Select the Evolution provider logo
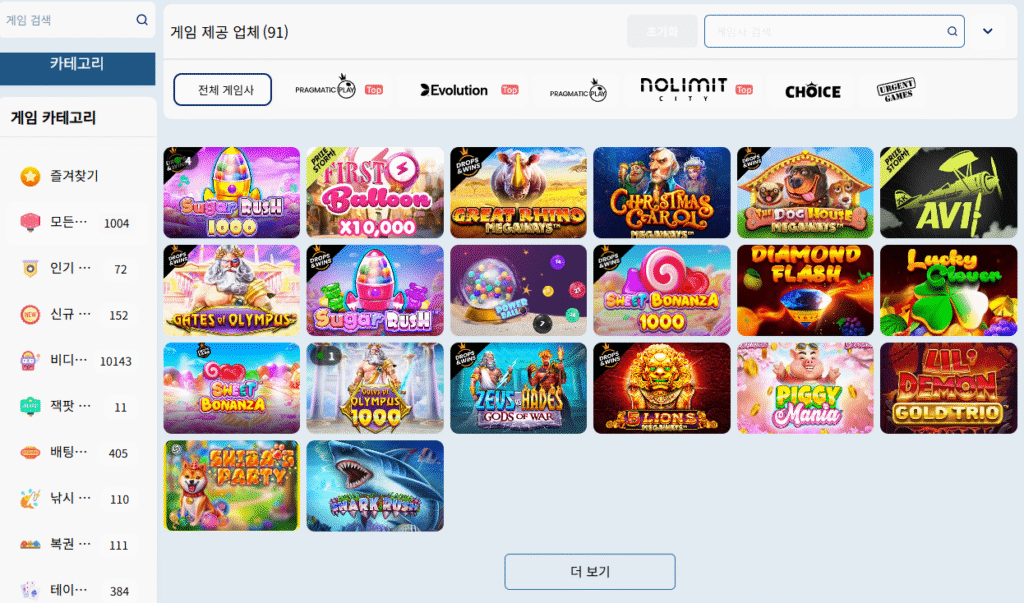 (455, 90)
